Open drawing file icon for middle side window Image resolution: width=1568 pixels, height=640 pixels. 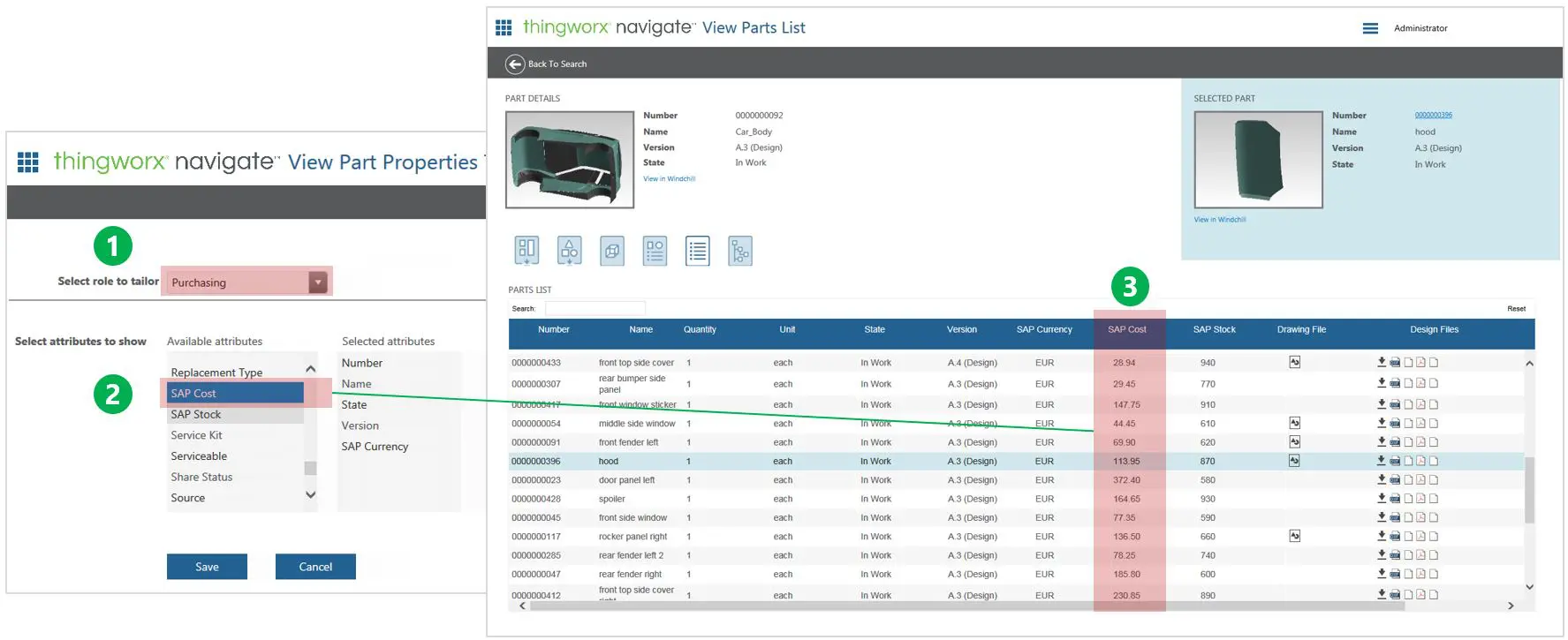click(x=1294, y=423)
